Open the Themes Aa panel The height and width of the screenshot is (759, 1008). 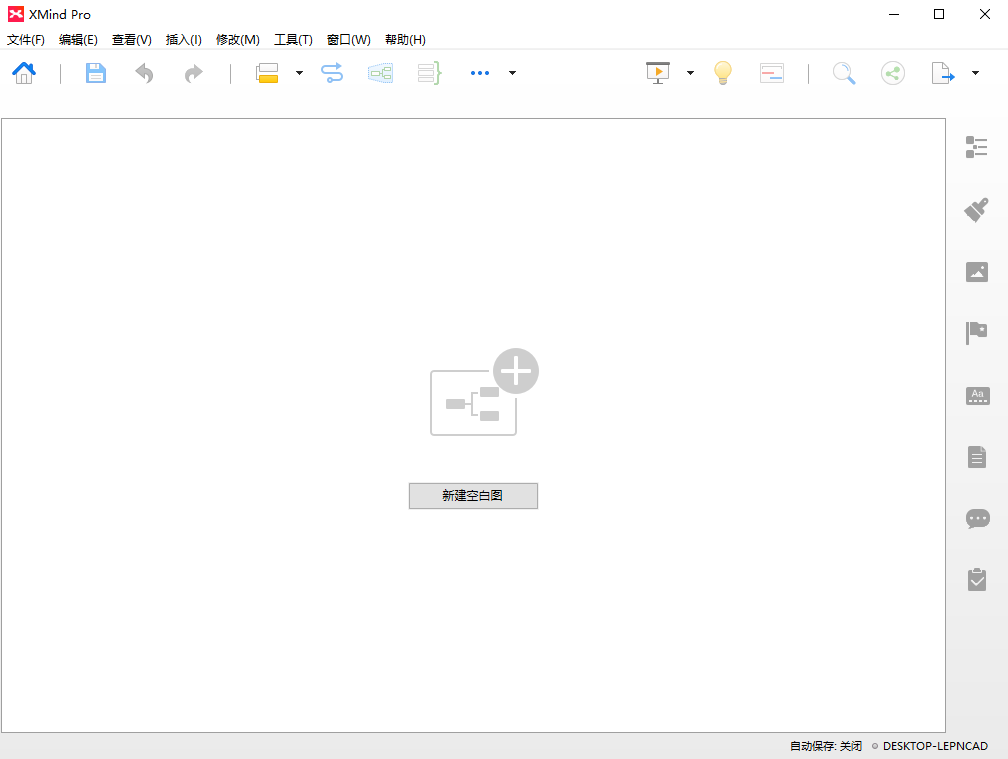[x=977, y=395]
